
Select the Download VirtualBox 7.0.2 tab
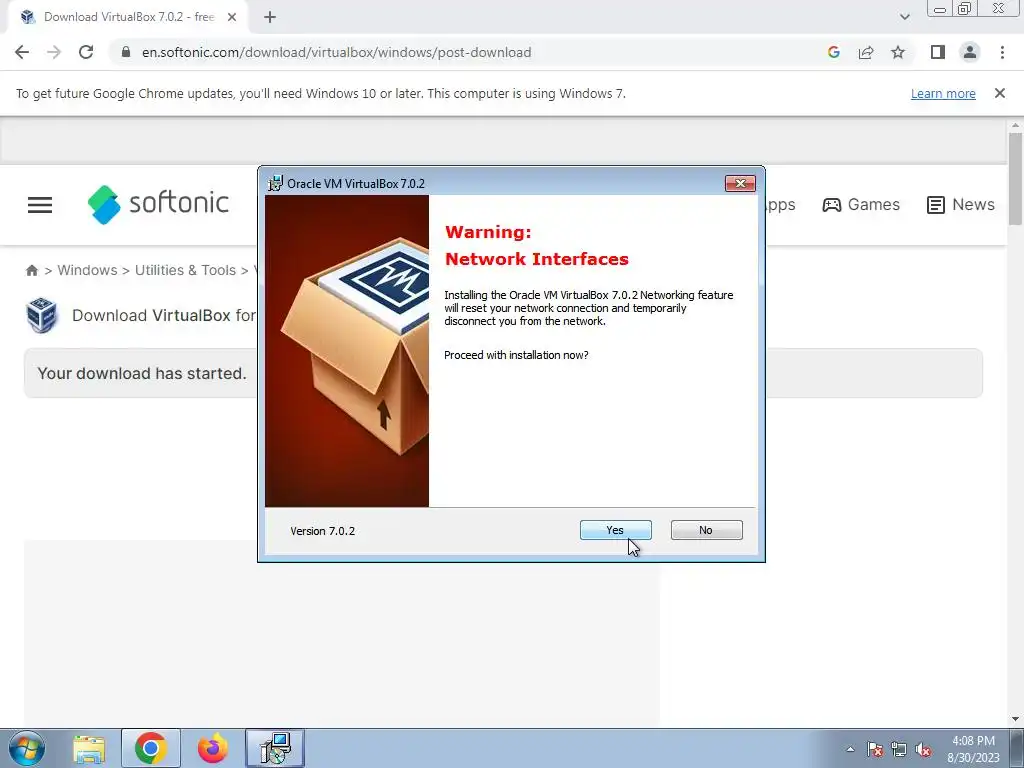click(x=127, y=17)
